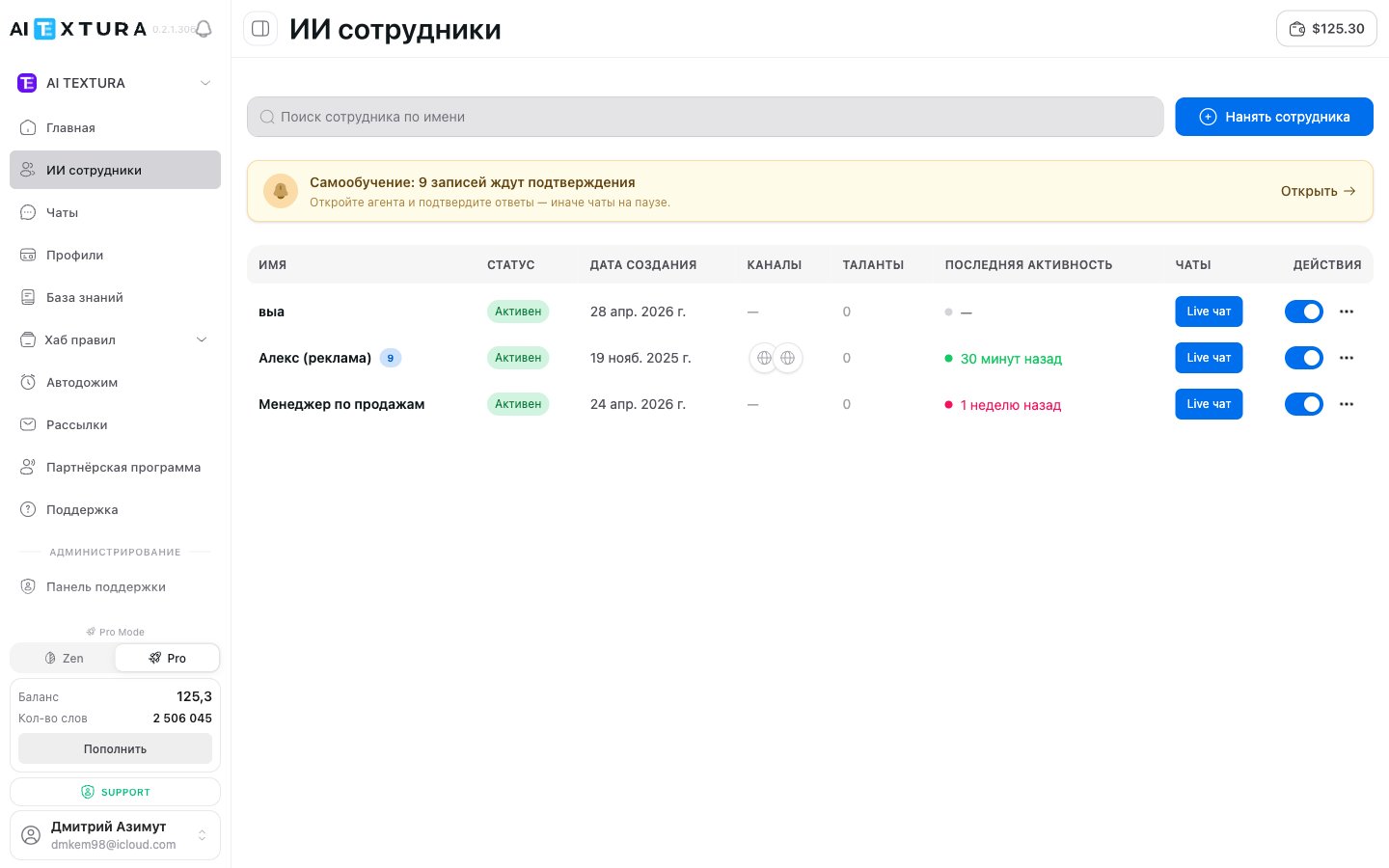
Task: Click the Активен badge for Менеджер по продажам
Action: pyautogui.click(x=518, y=404)
